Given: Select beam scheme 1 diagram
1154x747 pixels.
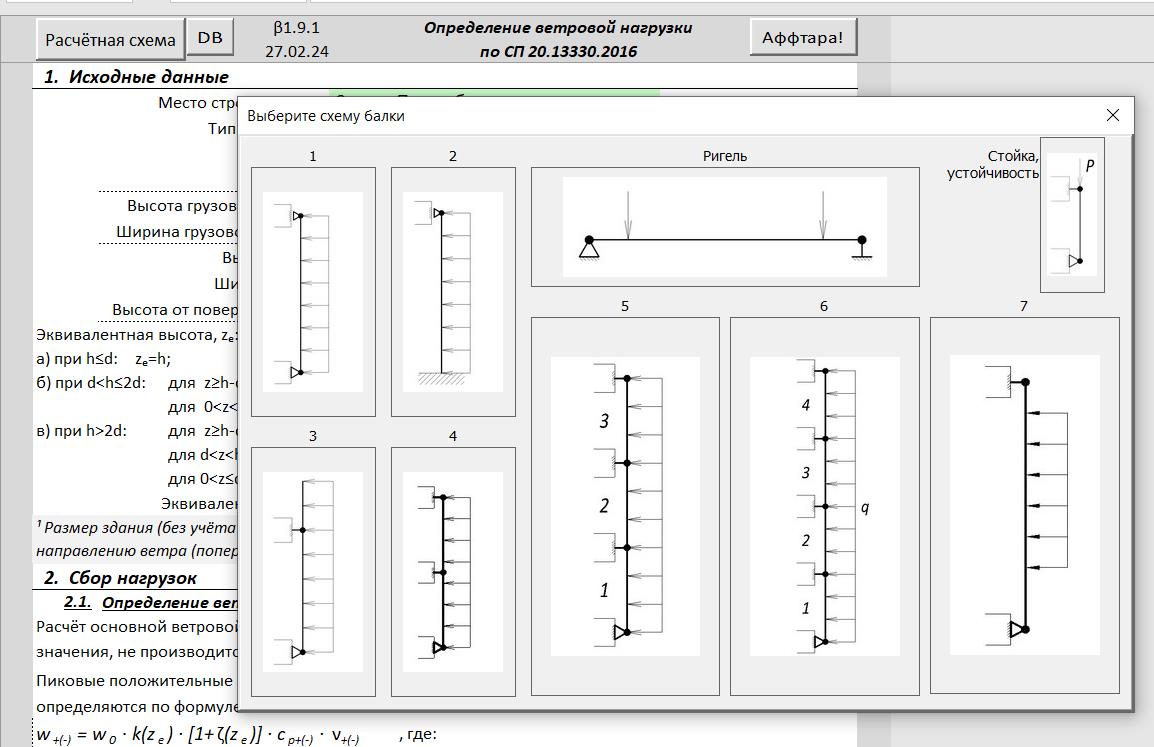Looking at the screenshot, I should pos(313,291).
